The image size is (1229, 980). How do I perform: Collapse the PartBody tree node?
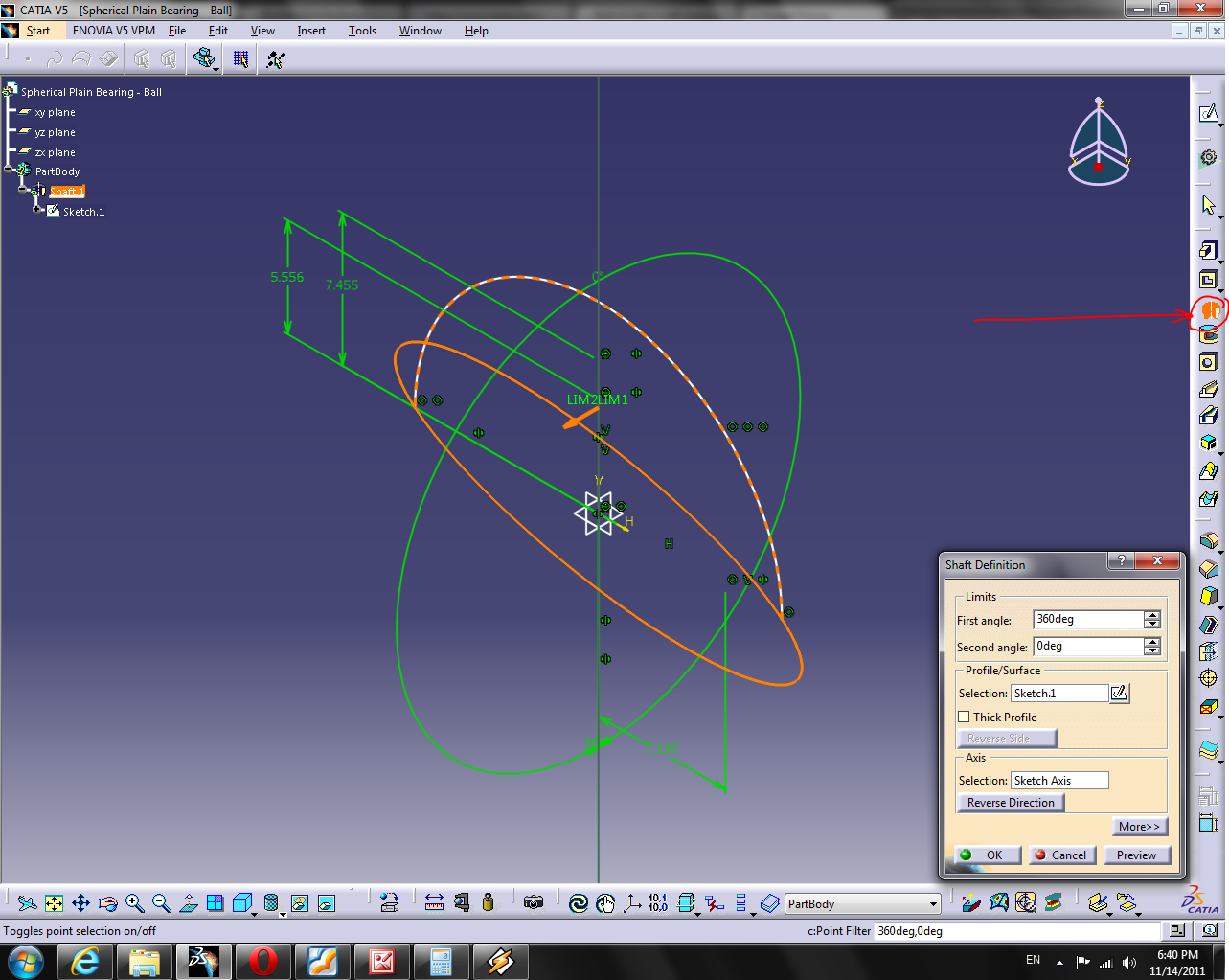pyautogui.click(x=8, y=170)
